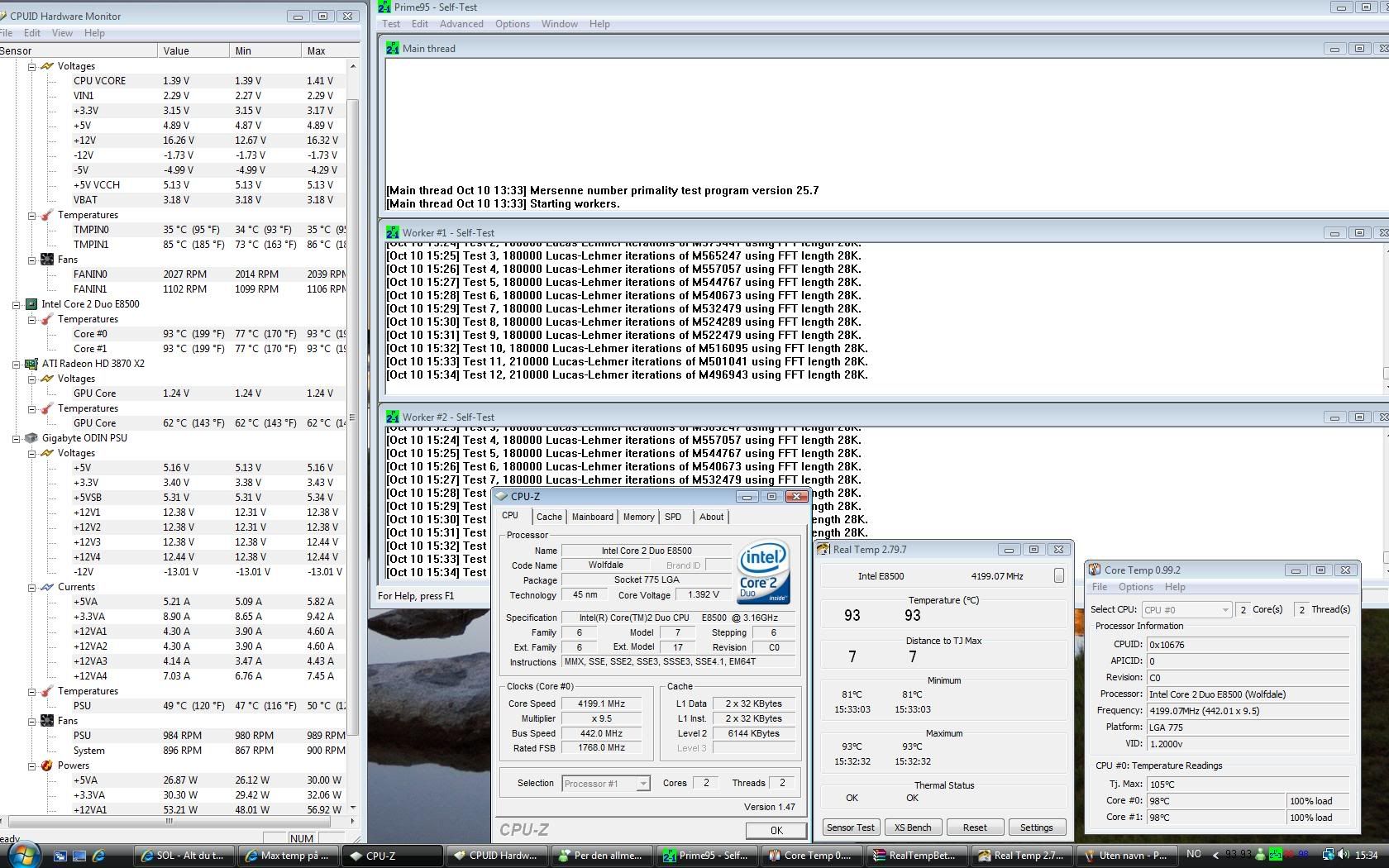Click the Powers icon in HWMonitor tree
The height and width of the screenshot is (868, 1389).
(47, 765)
